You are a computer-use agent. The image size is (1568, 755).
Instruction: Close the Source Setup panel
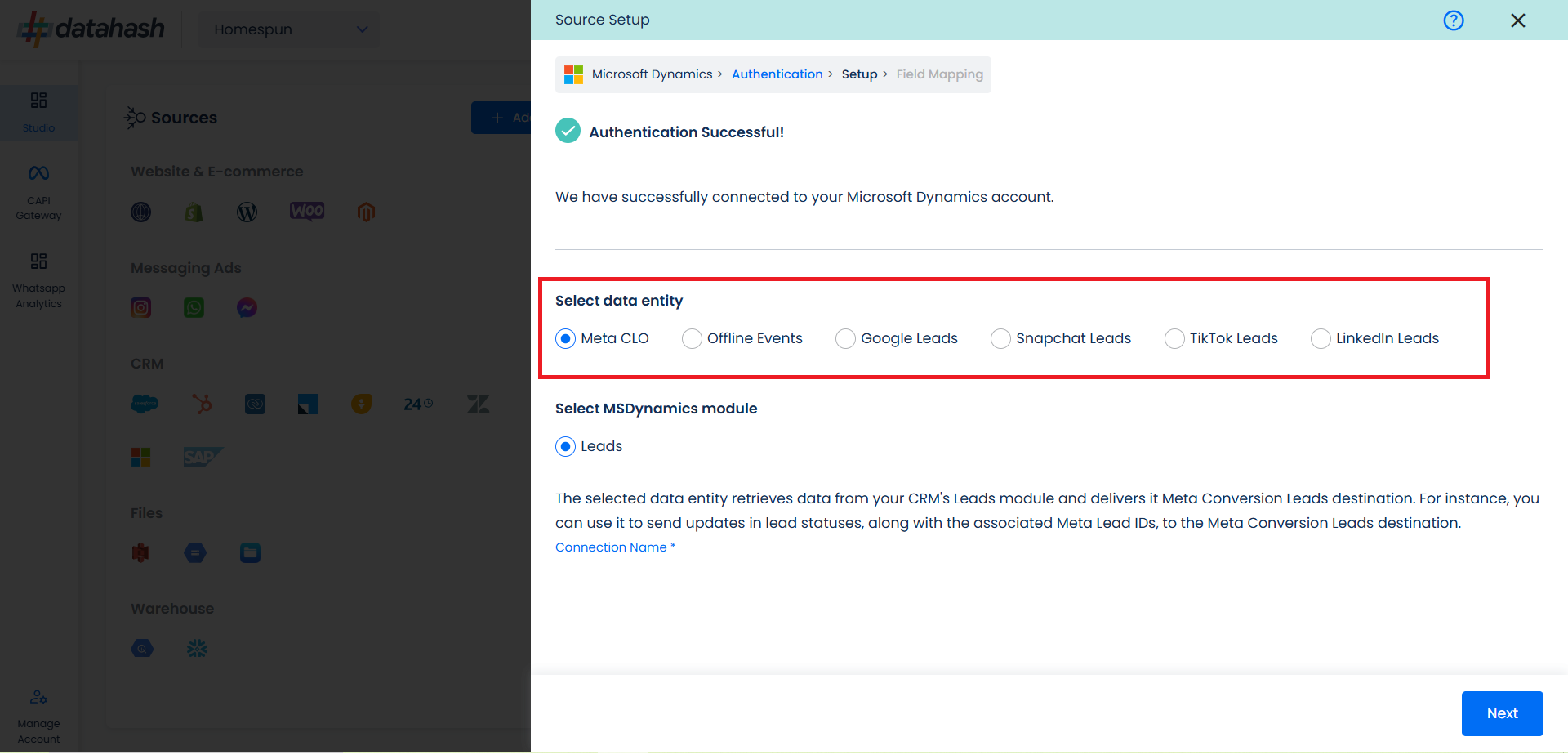1518,20
